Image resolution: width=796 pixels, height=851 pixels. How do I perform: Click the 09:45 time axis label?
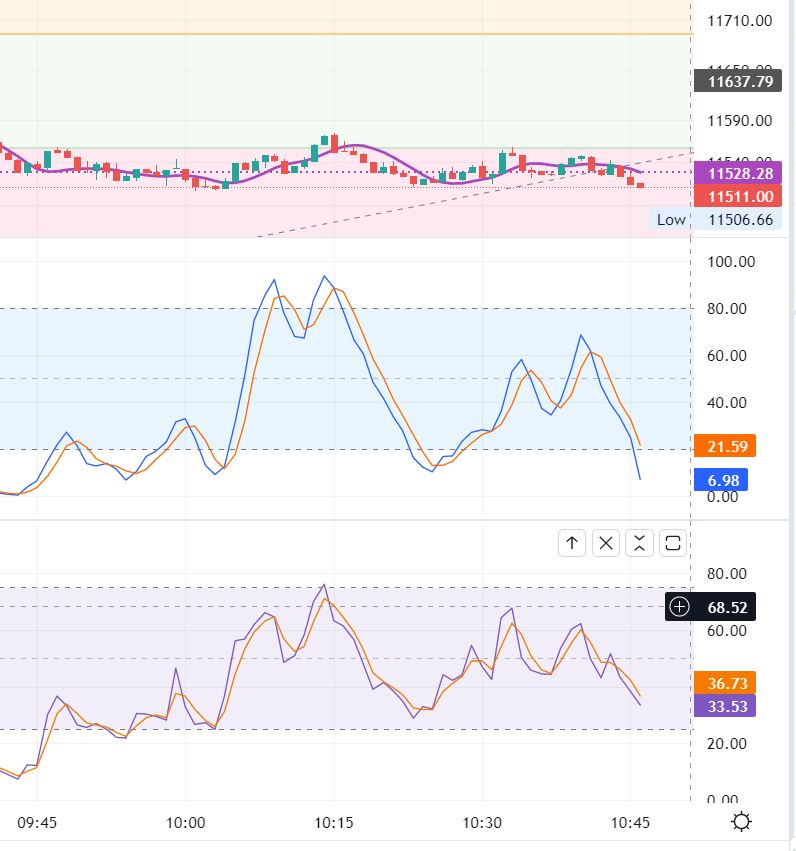point(37,823)
